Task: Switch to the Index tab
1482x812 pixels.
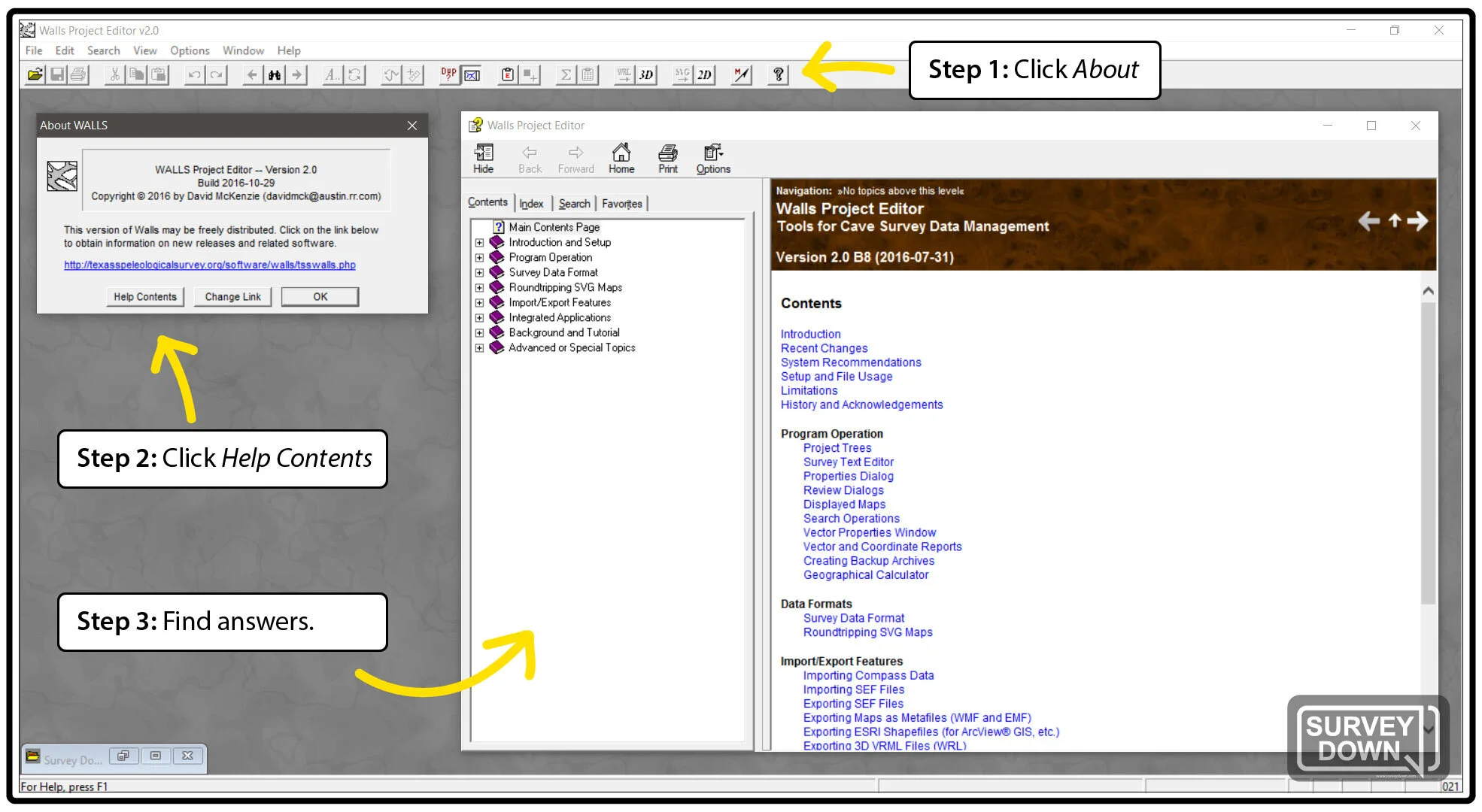Action: tap(531, 204)
